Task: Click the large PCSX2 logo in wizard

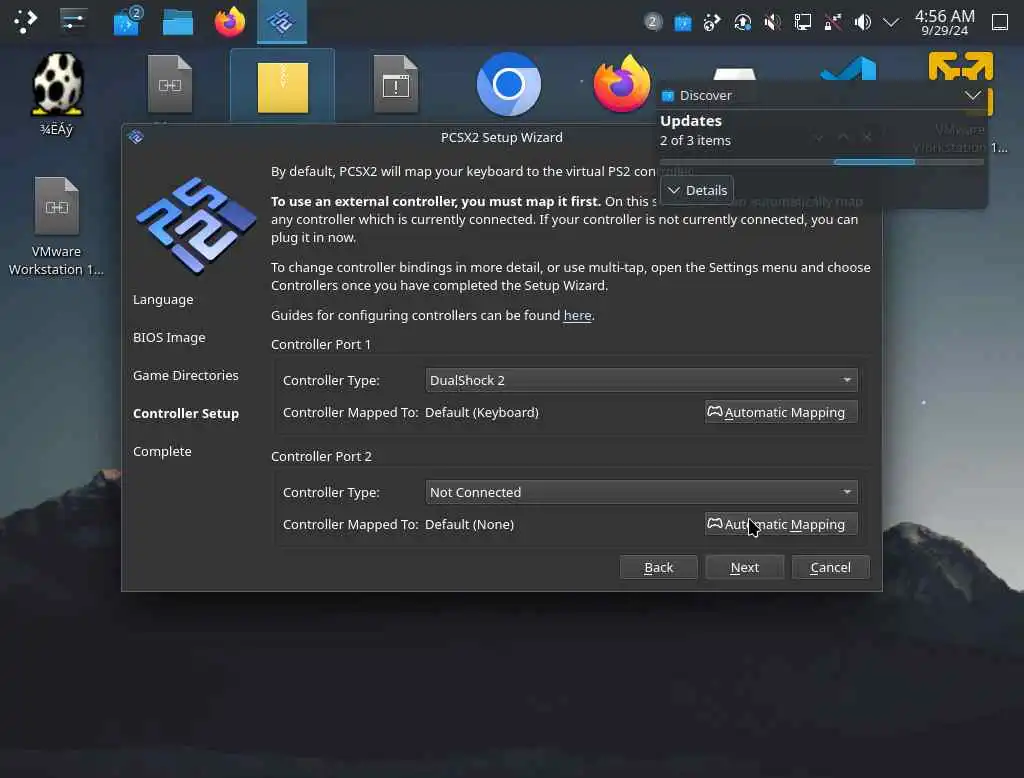Action: coord(195,225)
